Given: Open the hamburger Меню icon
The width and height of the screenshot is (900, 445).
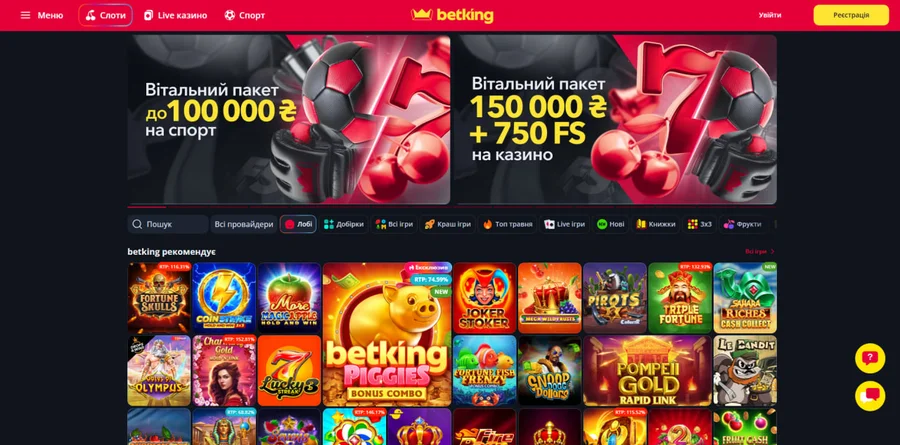Looking at the screenshot, I should [25, 16].
